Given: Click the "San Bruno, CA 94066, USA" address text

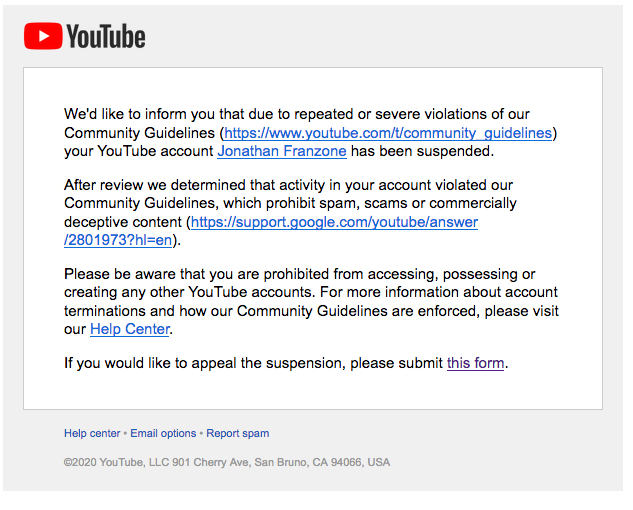Looking at the screenshot, I should click(x=322, y=462).
